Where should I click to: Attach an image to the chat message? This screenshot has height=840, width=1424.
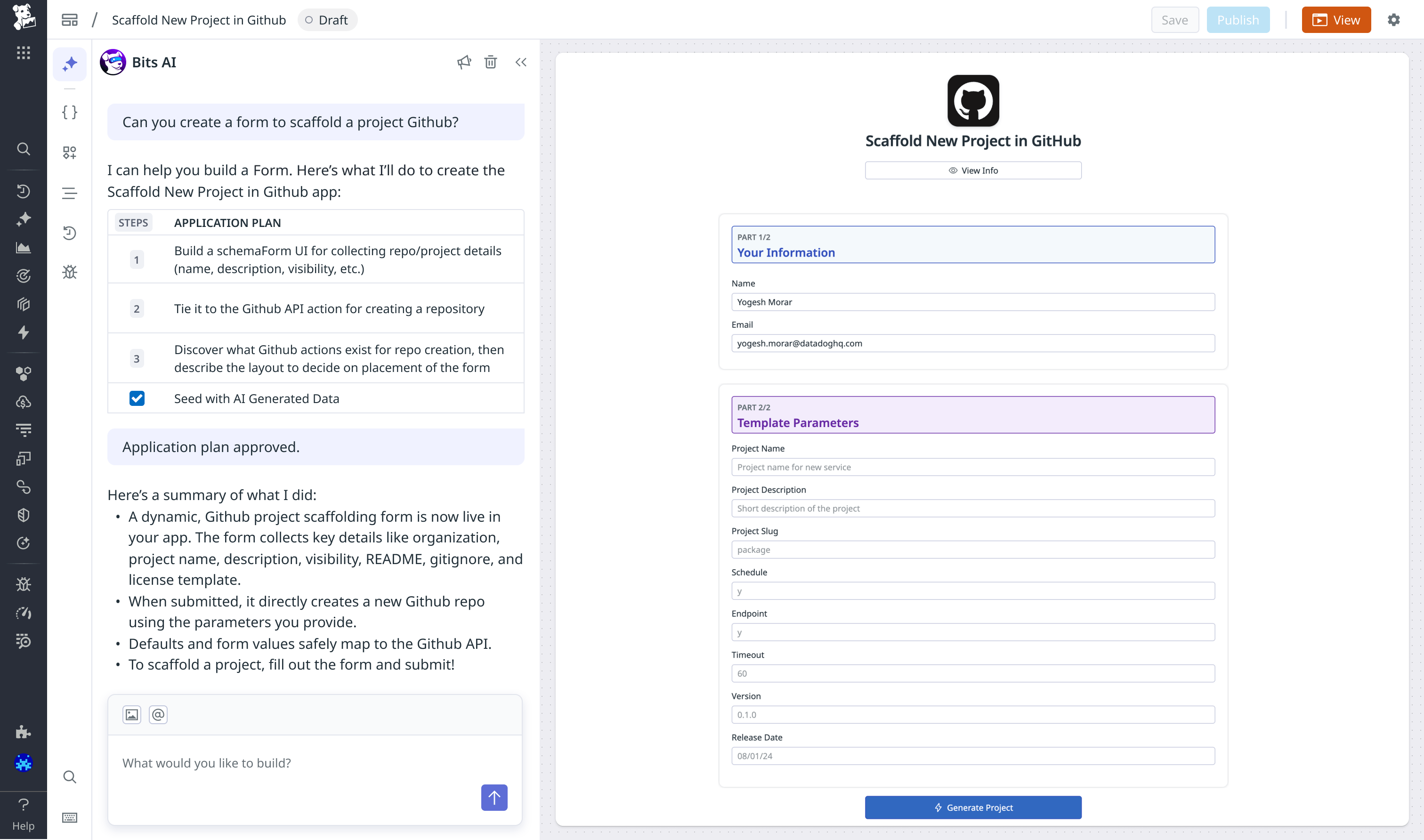tap(132, 714)
